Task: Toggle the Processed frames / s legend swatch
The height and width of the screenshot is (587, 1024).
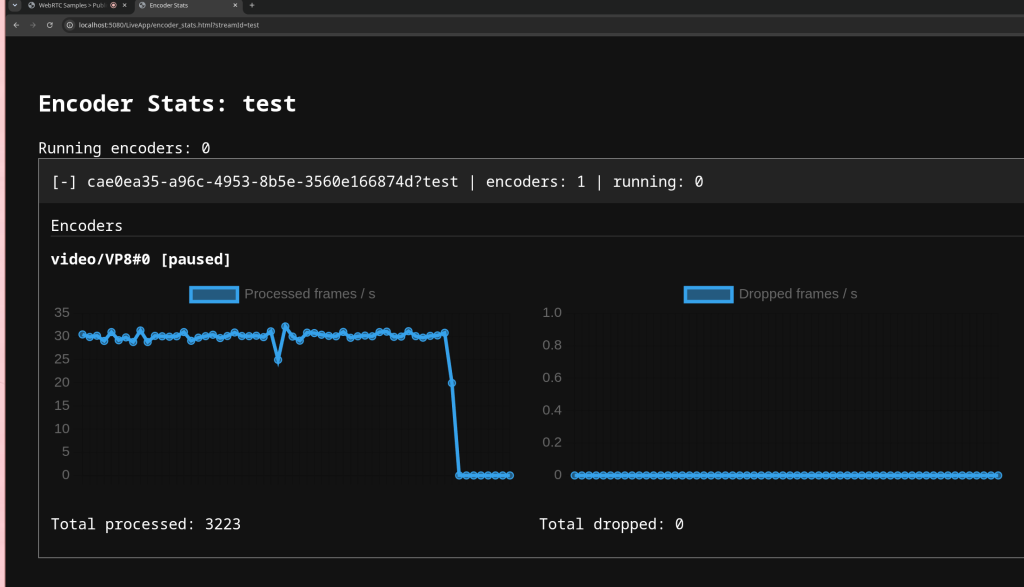Action: (x=214, y=294)
